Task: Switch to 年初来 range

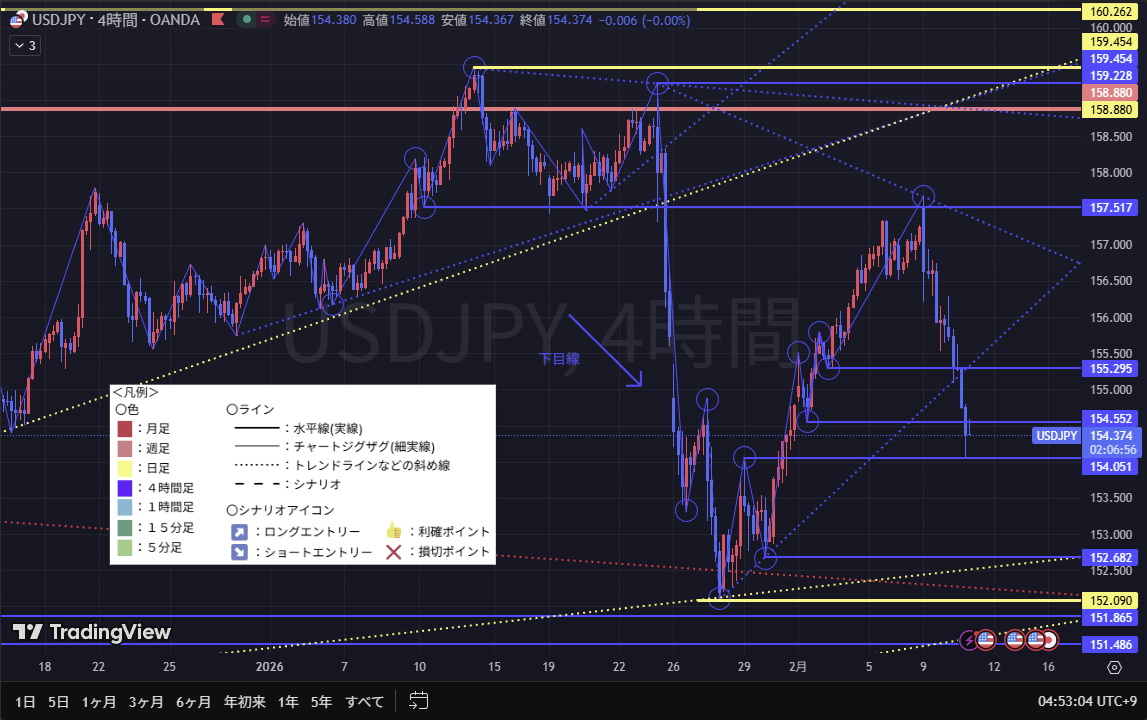Action: click(x=245, y=701)
